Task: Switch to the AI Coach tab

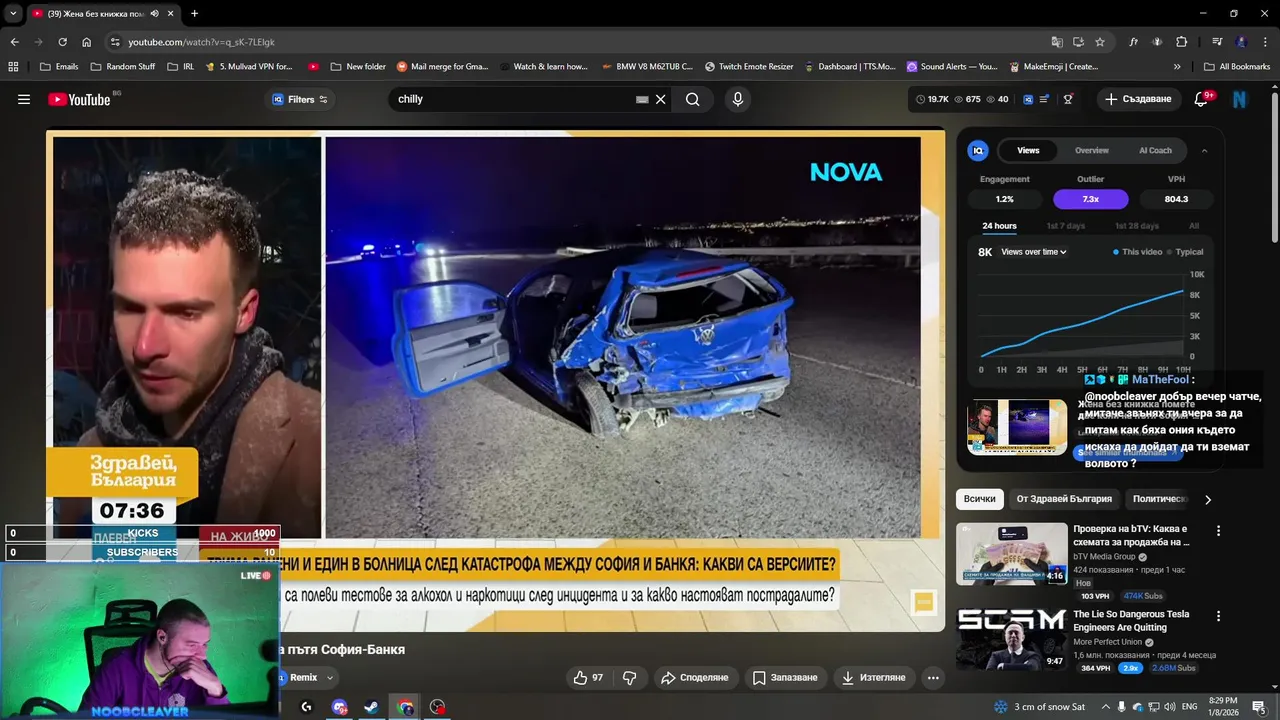Action: pos(1155,150)
